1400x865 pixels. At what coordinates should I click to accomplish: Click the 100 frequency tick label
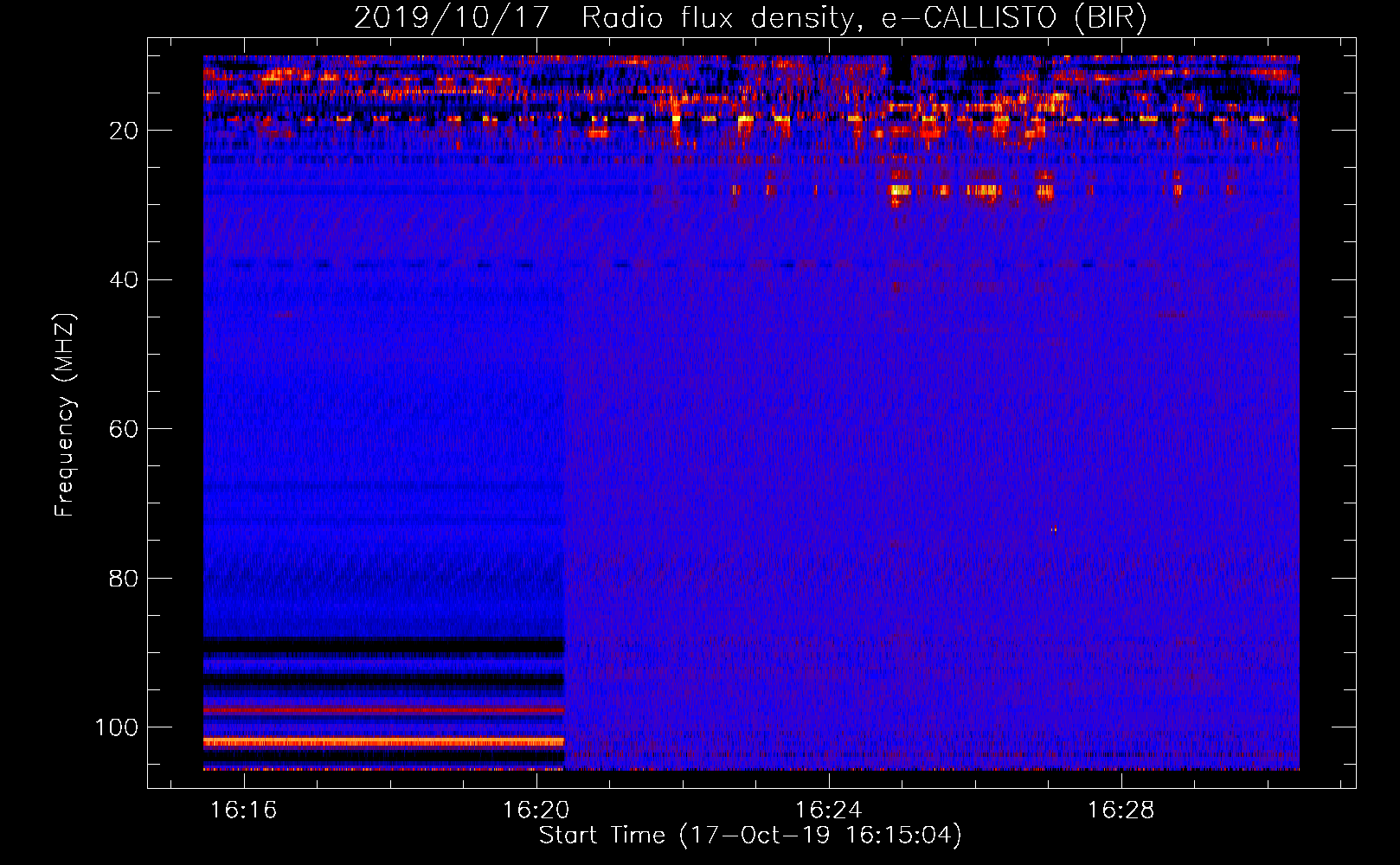point(117,727)
